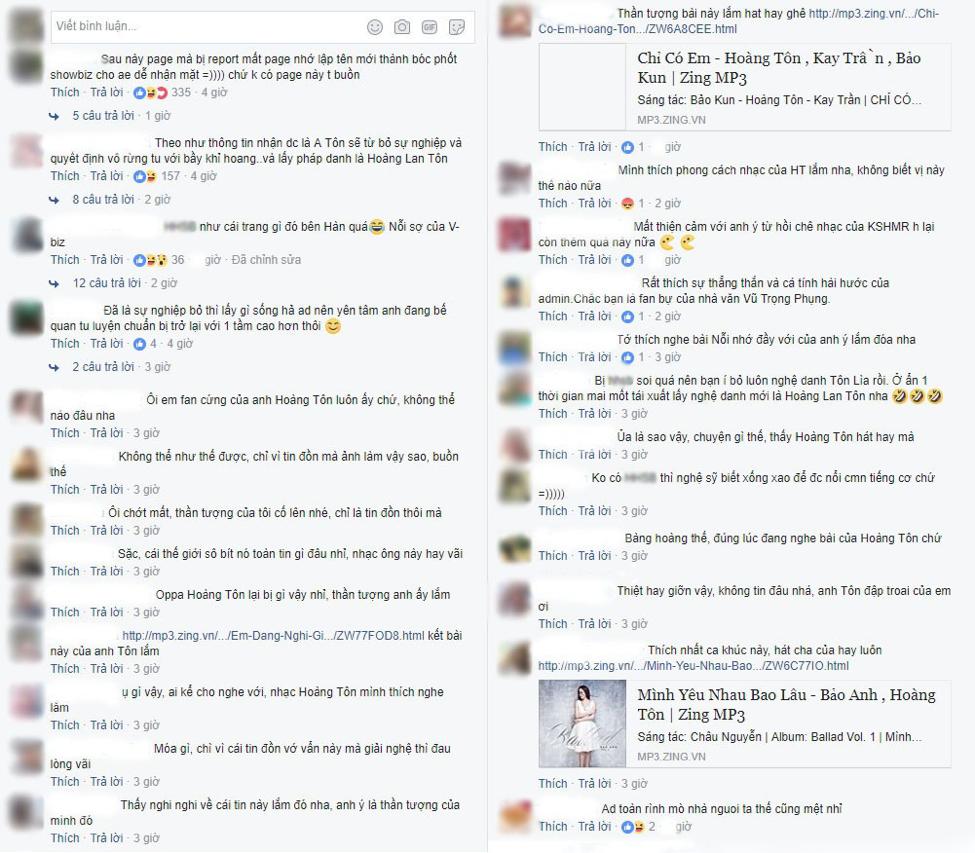Click Thích on Vũ Trọng Phụng comment

coord(553,316)
